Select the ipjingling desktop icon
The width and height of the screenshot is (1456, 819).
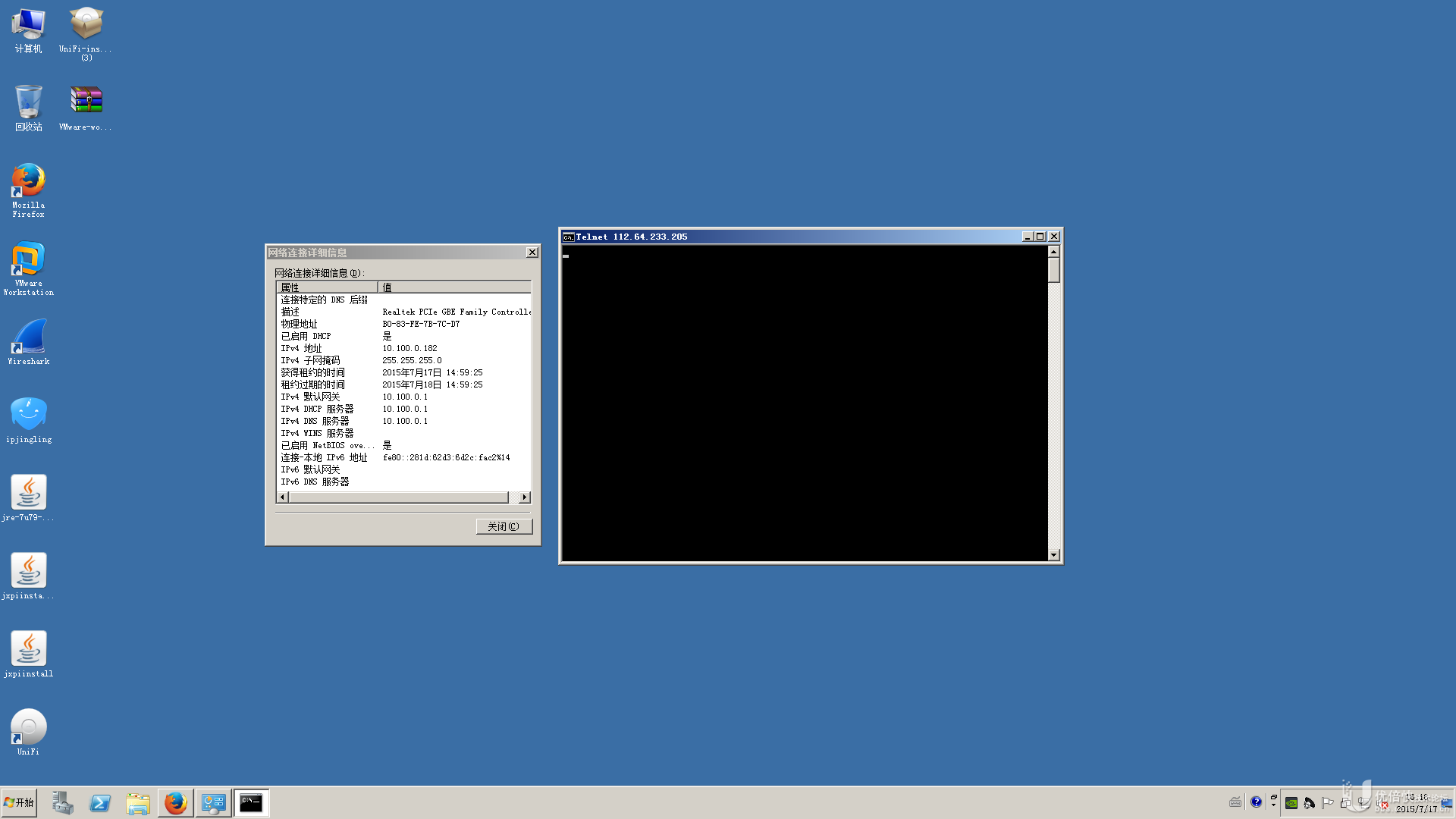[28, 420]
